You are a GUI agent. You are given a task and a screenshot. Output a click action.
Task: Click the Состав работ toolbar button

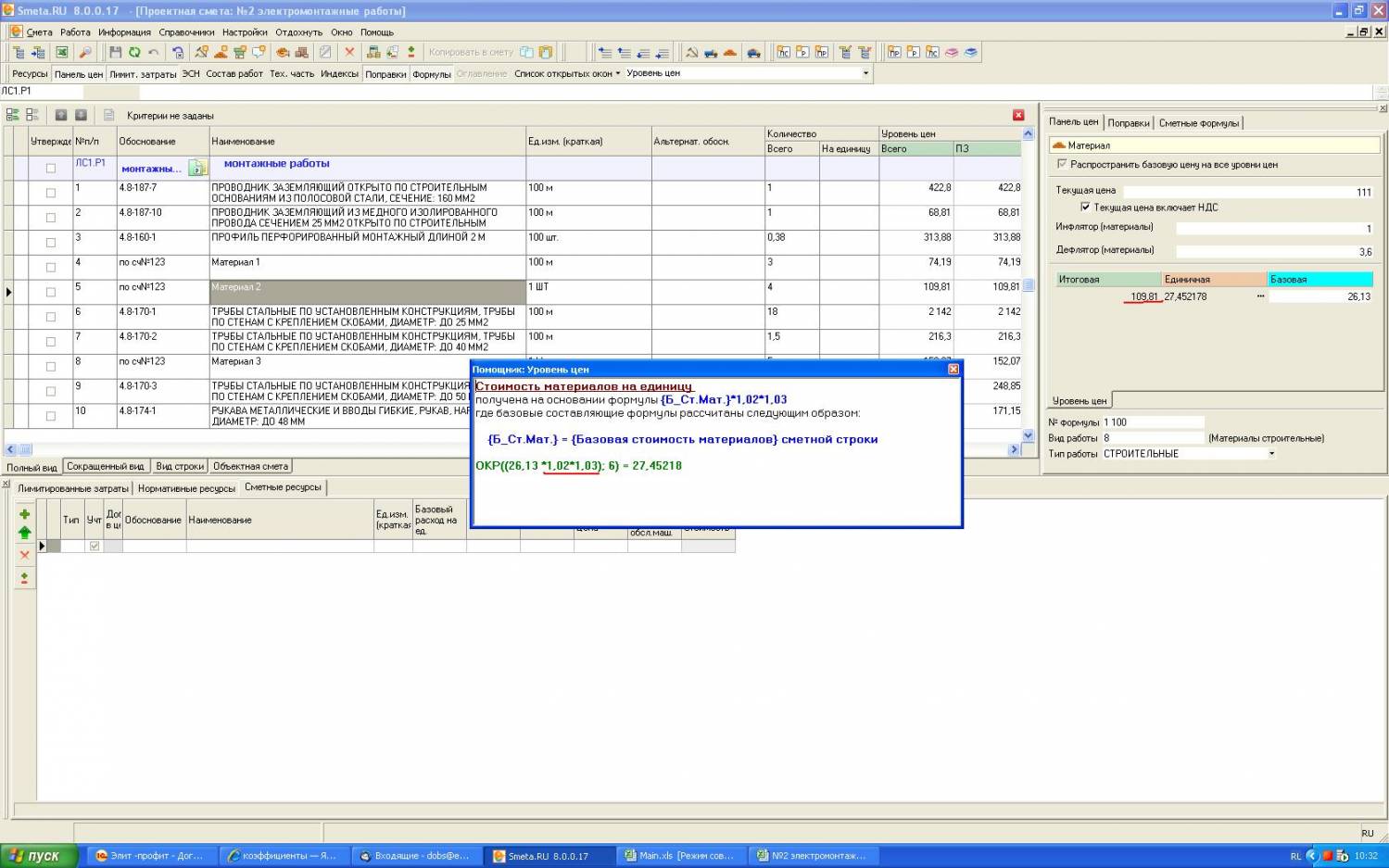click(234, 73)
